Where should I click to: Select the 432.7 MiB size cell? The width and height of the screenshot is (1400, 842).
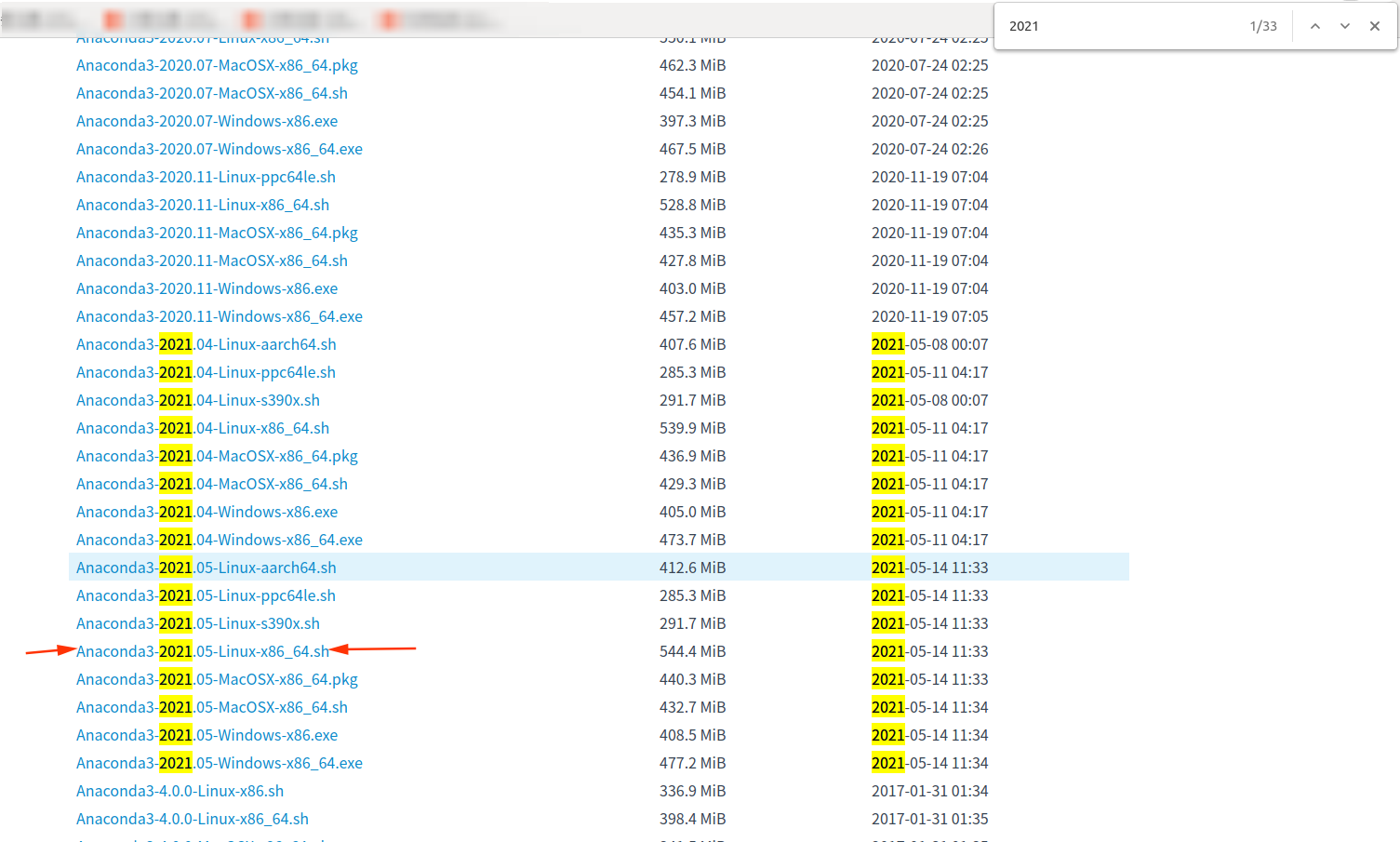pos(692,707)
